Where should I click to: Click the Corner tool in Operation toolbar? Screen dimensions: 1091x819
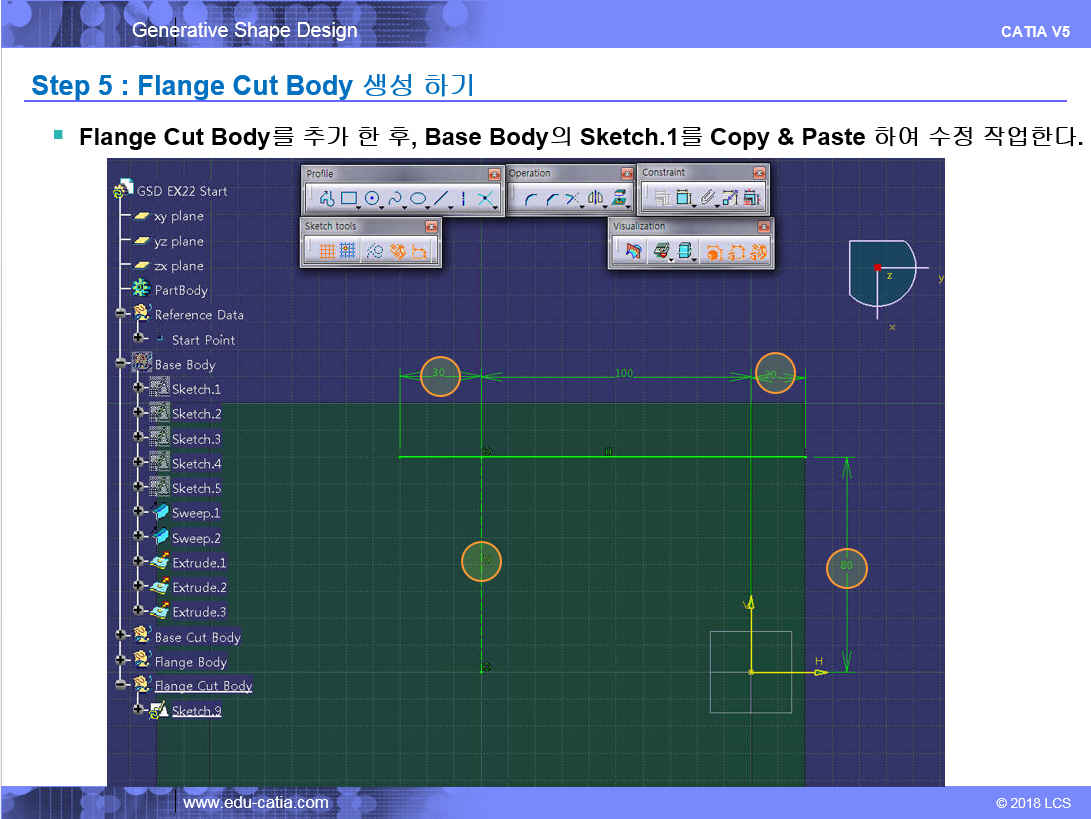pyautogui.click(x=530, y=199)
